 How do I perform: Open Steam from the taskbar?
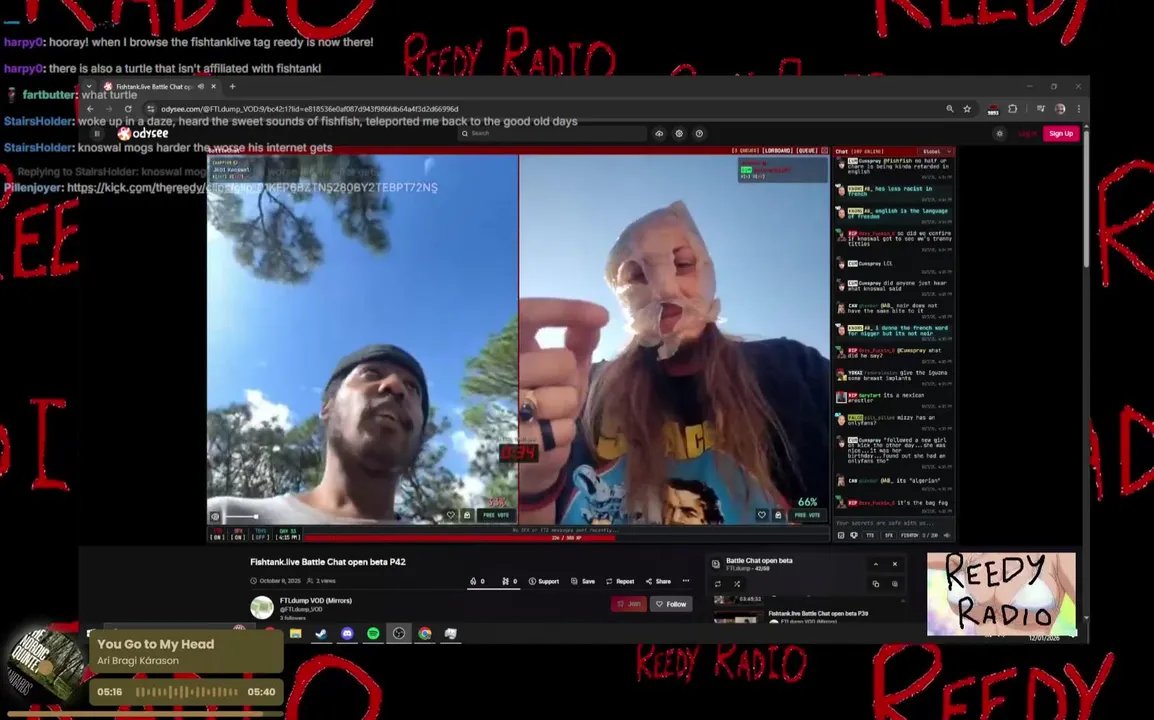pos(322,633)
